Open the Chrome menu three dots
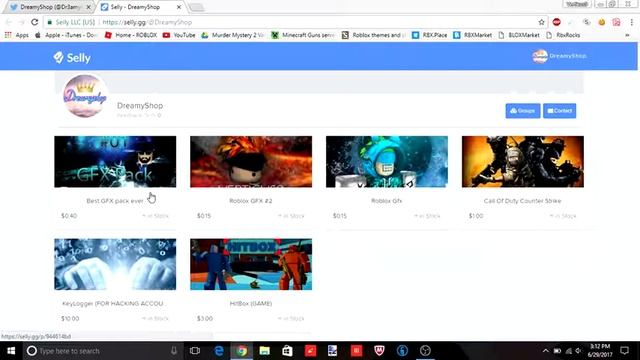Image resolution: width=640 pixels, height=360 pixels. pyautogui.click(x=631, y=22)
